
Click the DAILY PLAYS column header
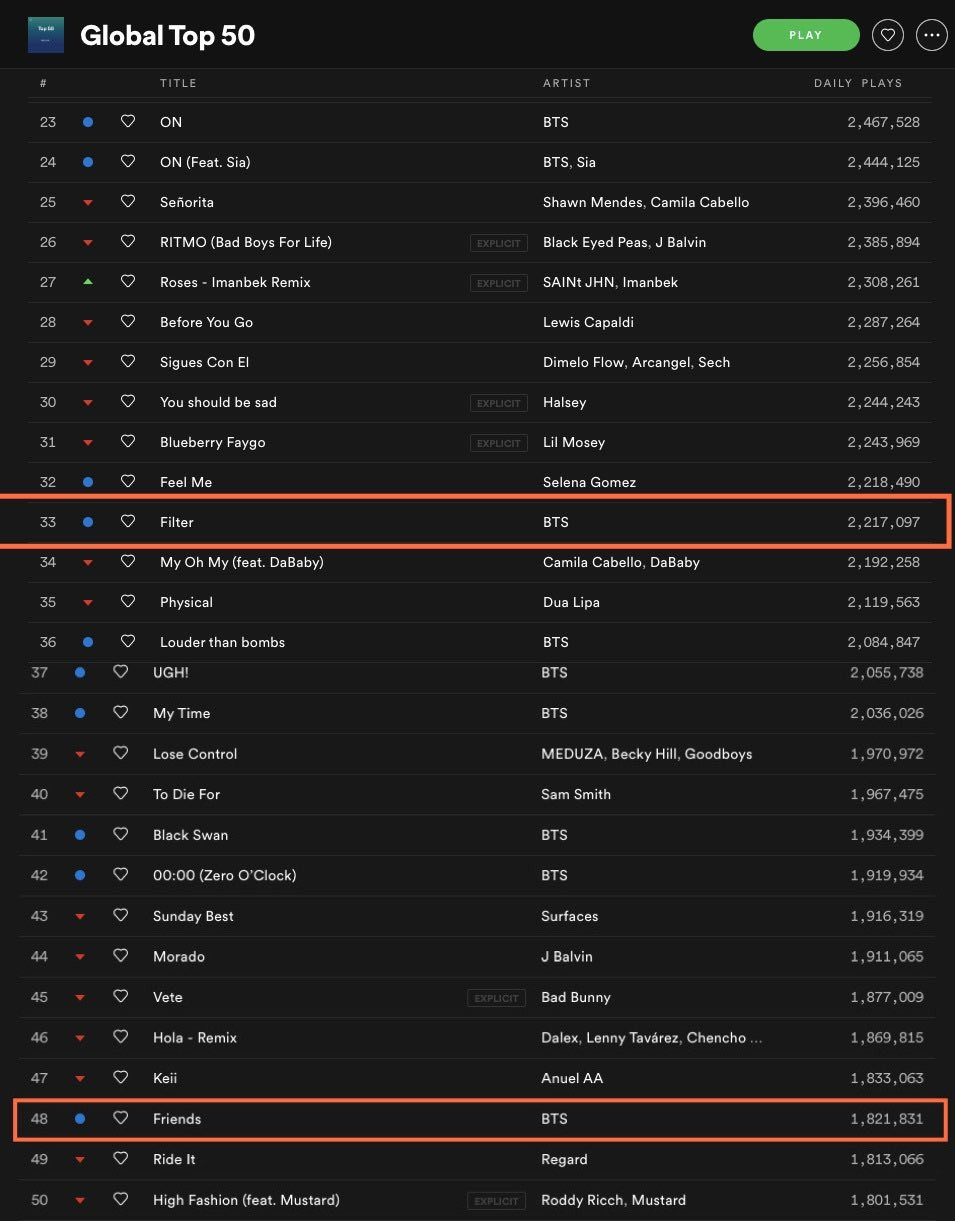pyautogui.click(x=858, y=83)
